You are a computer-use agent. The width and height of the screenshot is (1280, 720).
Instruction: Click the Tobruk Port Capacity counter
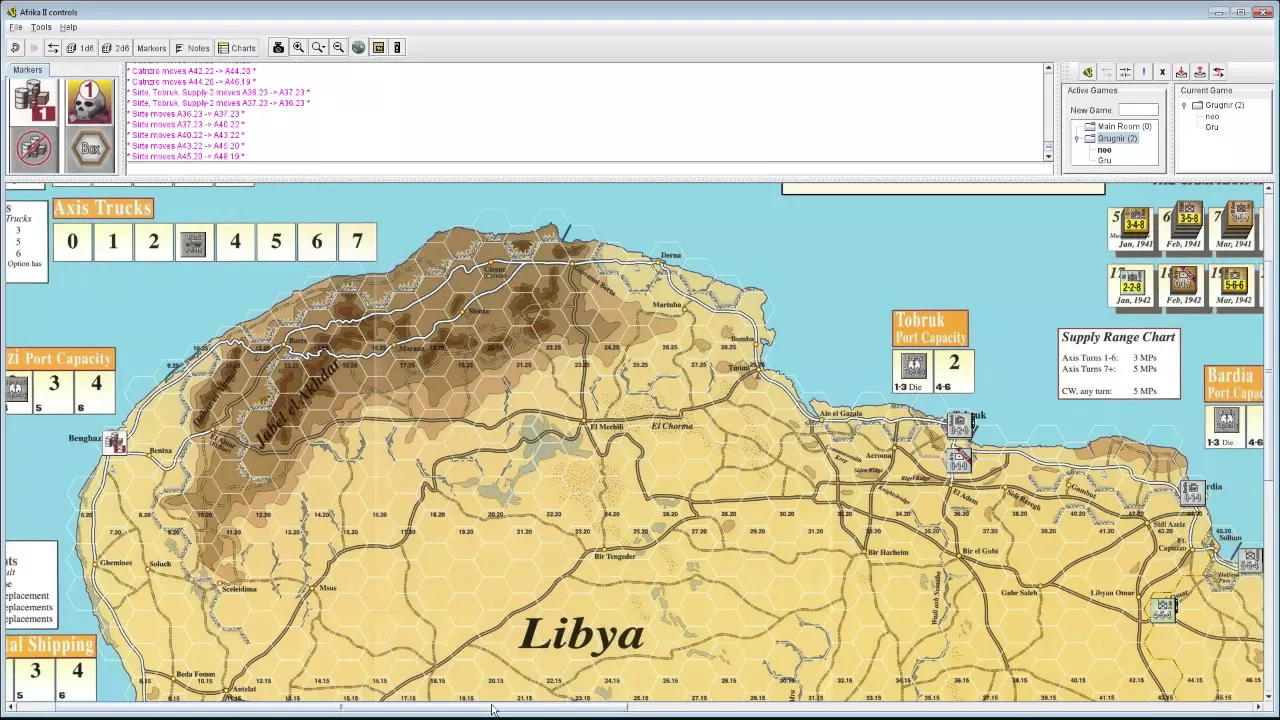[x=913, y=366]
